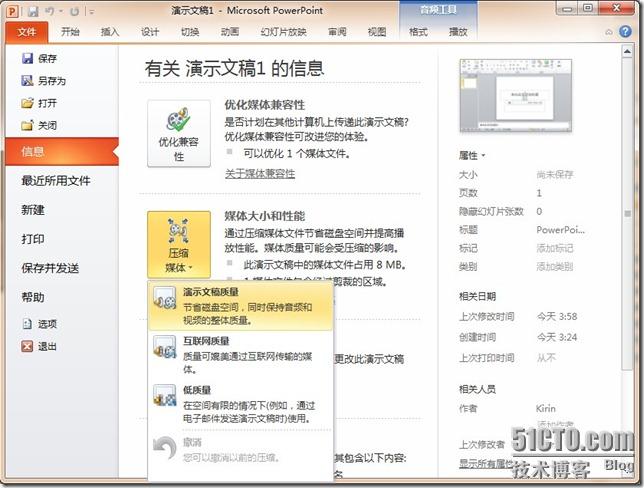Screen dimensions: 644x488
Task: Choose 低质量 compression option
Action: tap(240, 404)
